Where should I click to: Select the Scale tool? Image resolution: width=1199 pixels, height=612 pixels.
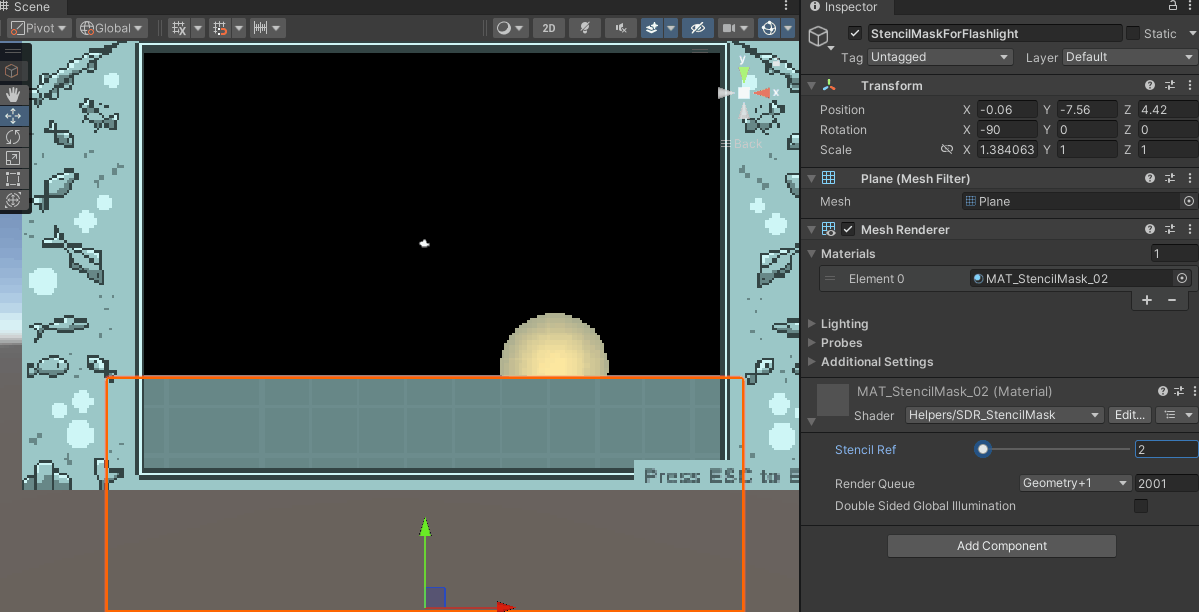[13, 158]
